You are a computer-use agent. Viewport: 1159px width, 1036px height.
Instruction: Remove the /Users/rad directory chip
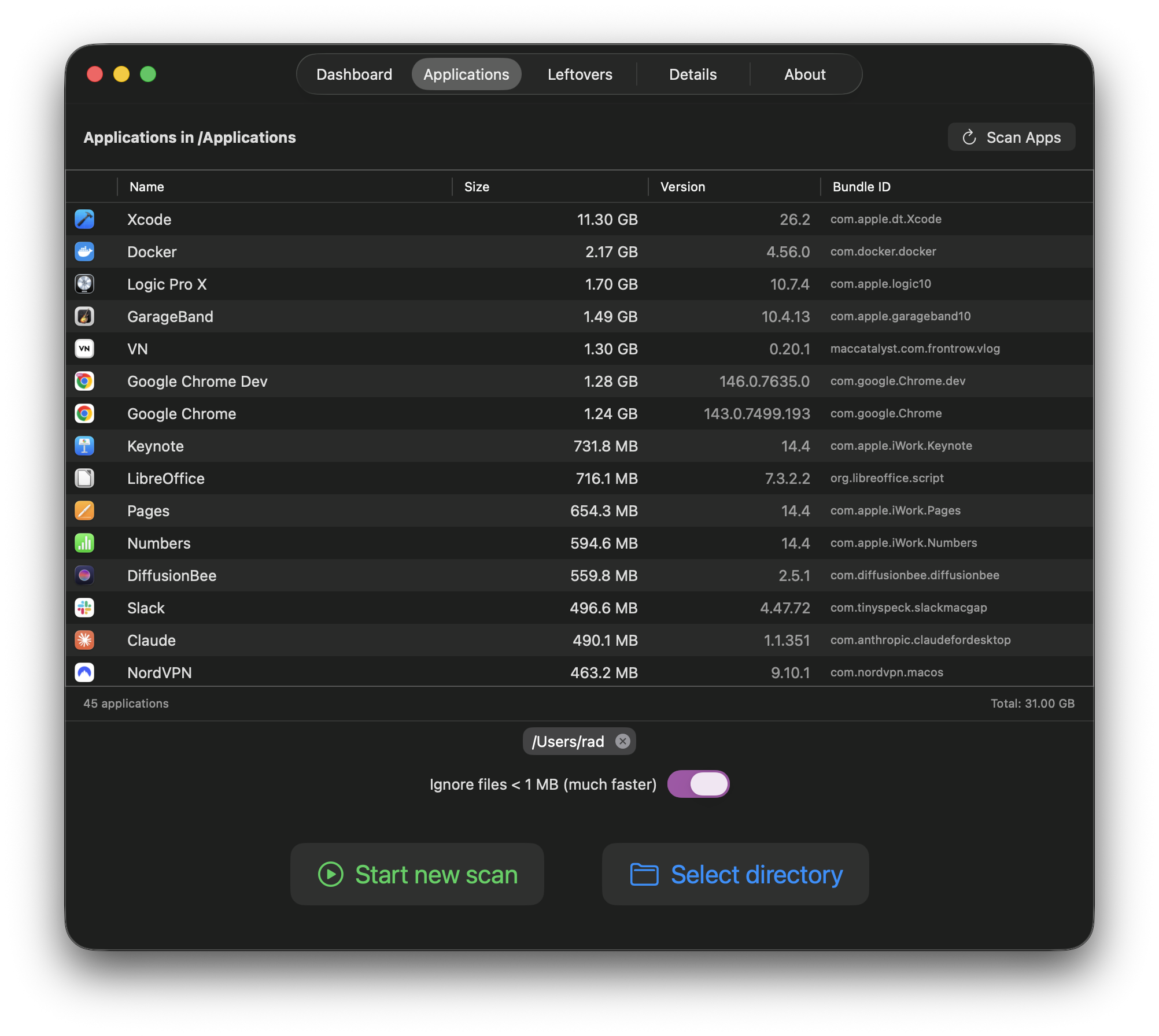click(622, 741)
